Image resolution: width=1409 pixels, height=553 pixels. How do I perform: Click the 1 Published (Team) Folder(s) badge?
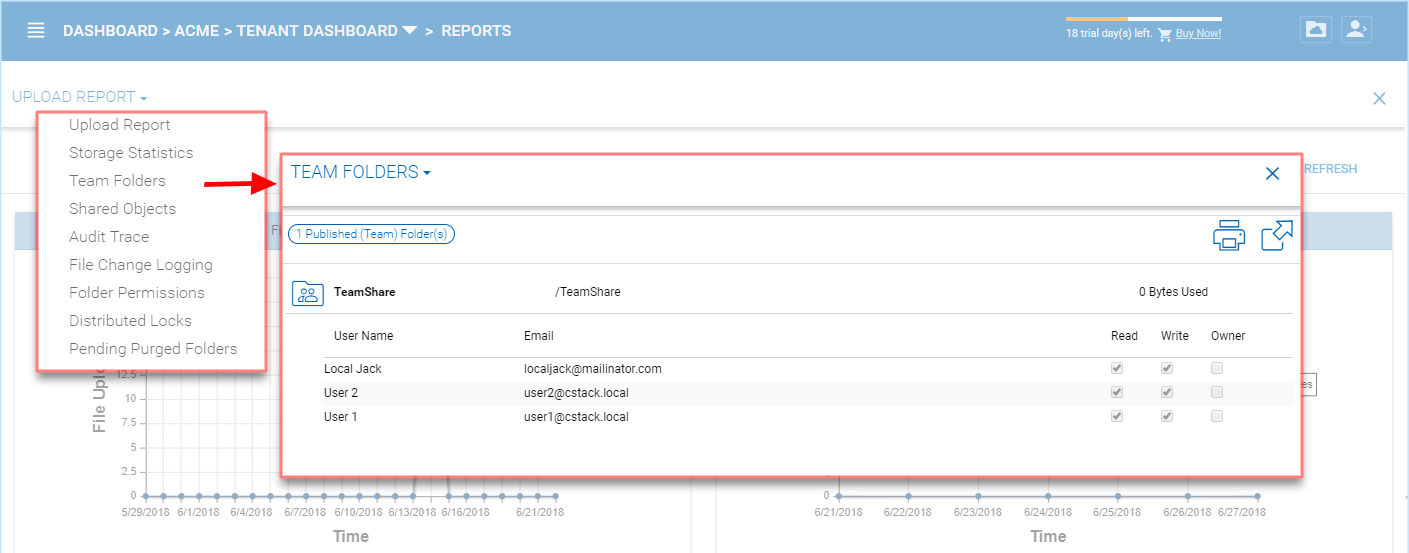372,234
